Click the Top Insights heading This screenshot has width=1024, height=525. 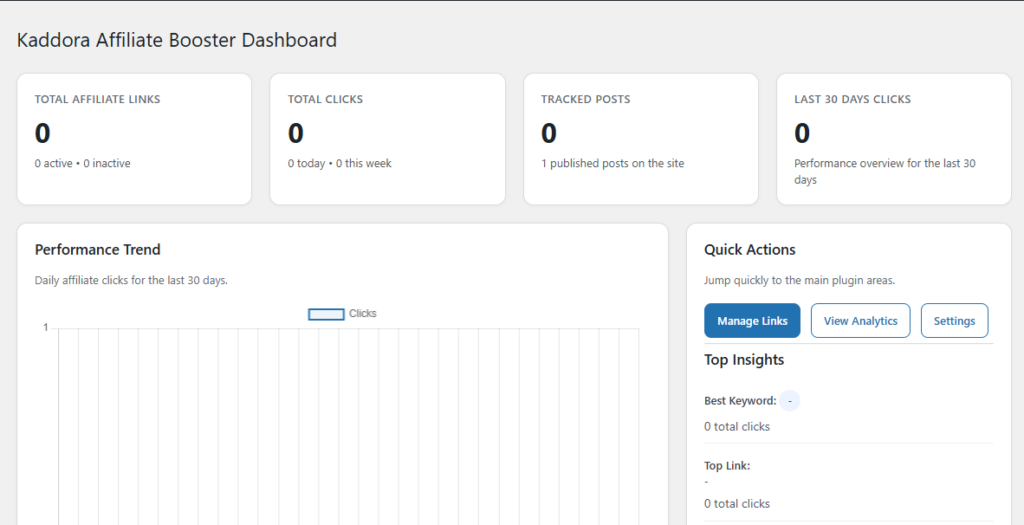tap(744, 360)
